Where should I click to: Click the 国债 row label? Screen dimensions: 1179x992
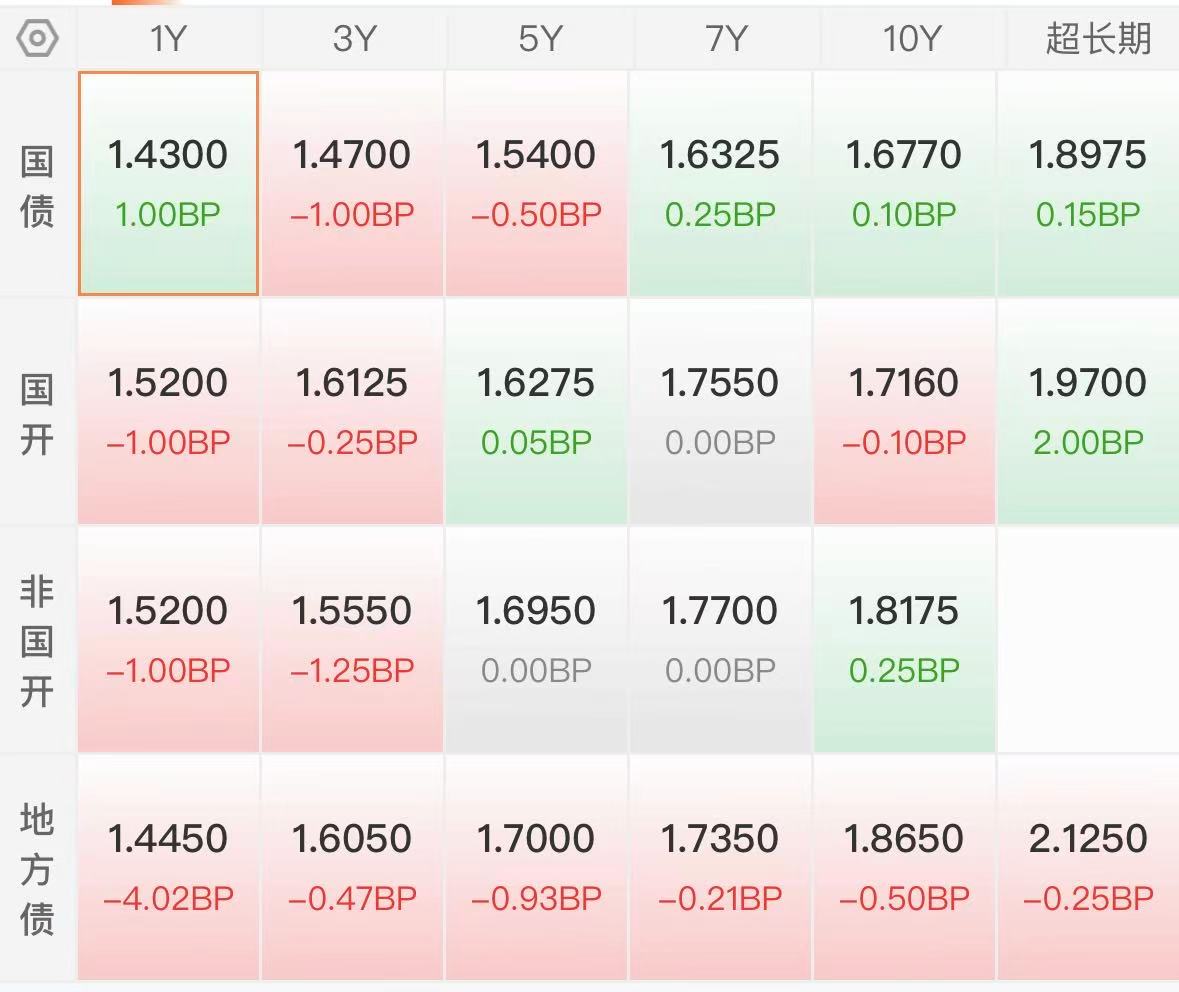click(37, 187)
